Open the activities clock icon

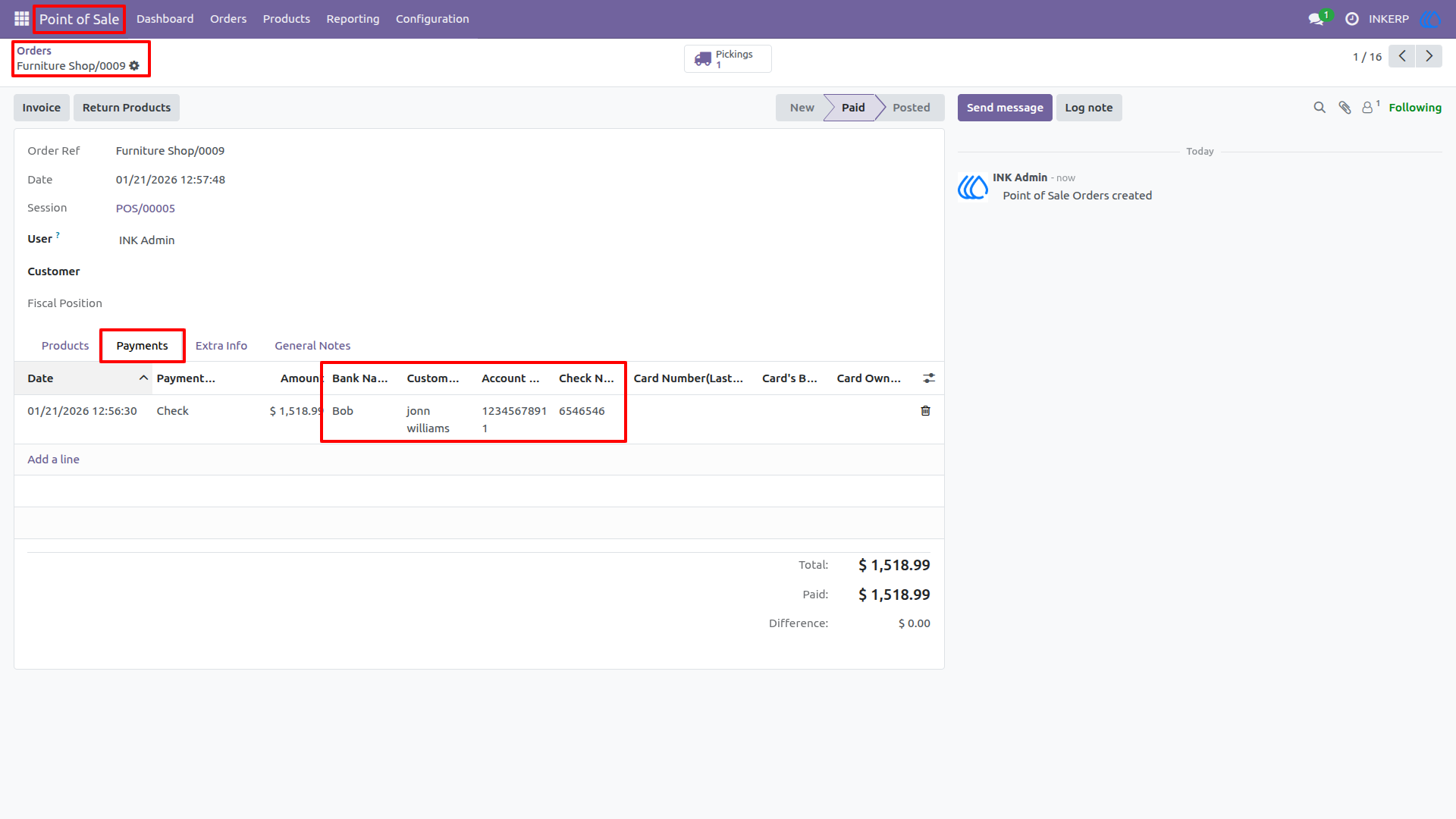coord(1351,19)
